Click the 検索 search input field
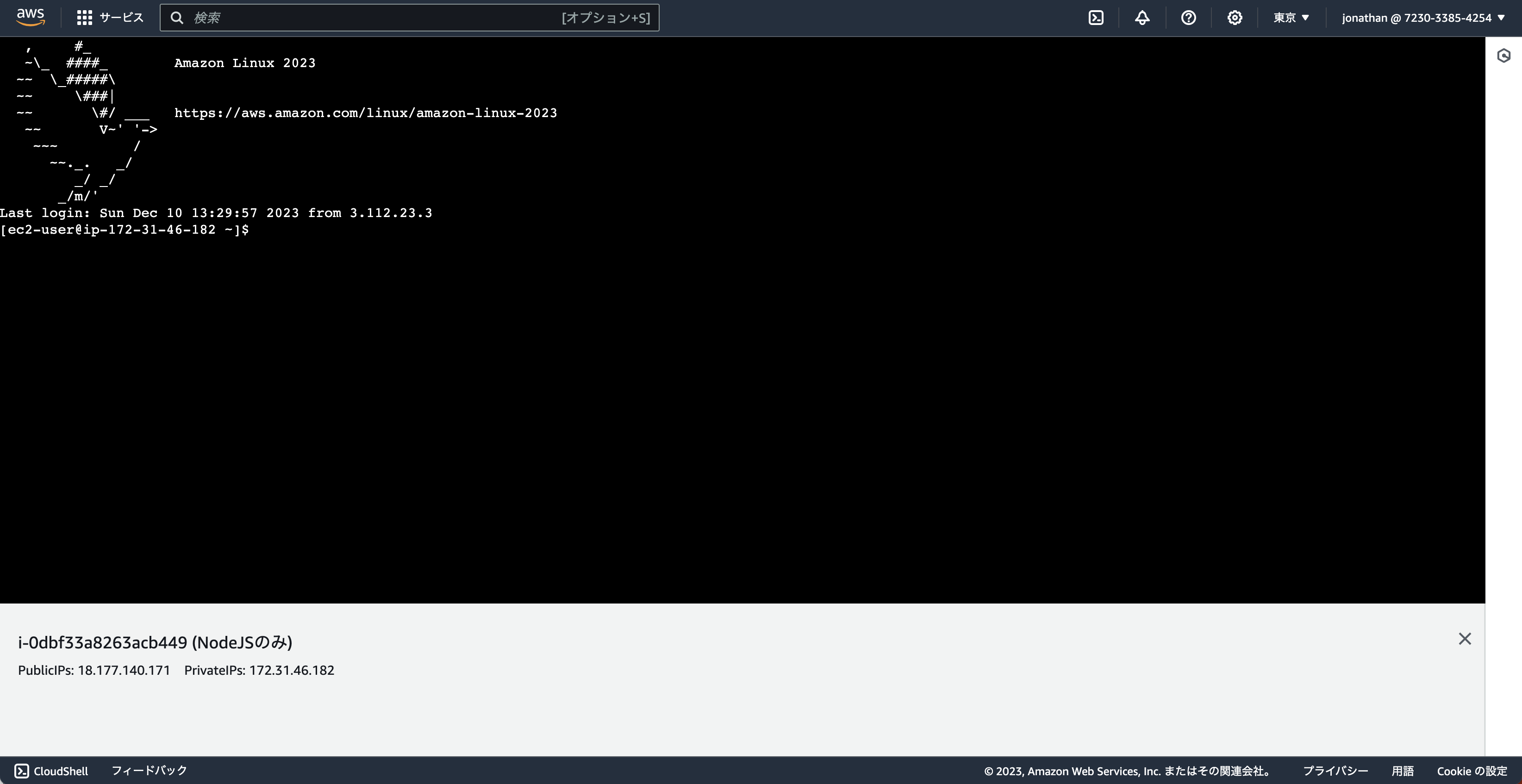The width and height of the screenshot is (1522, 784). (355, 18)
